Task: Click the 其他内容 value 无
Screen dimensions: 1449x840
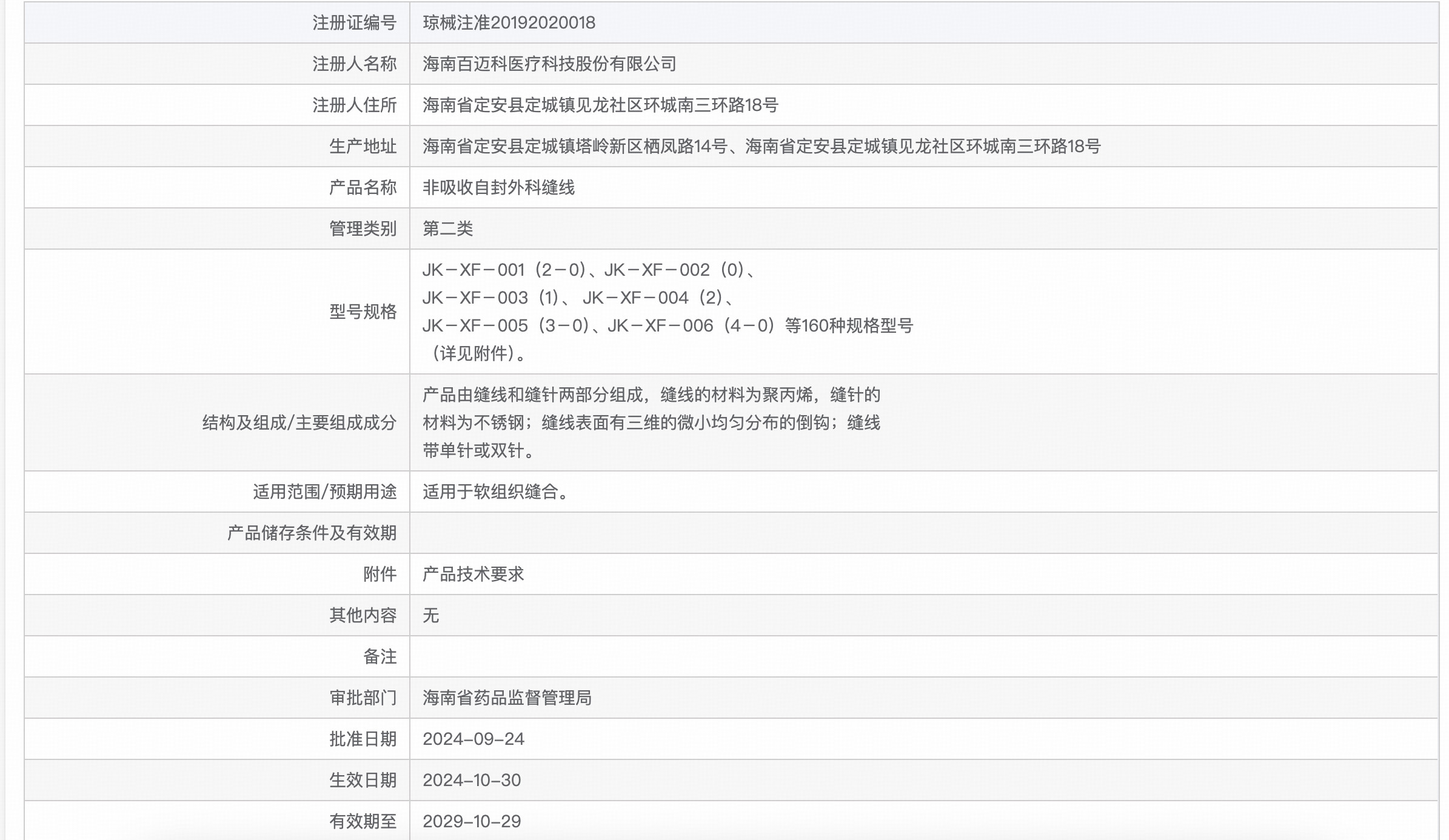Action: (432, 615)
